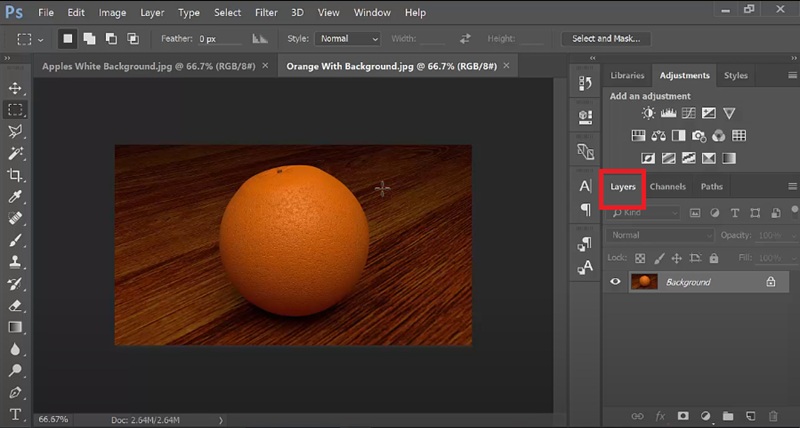Select the Move tool
Viewport: 800px width, 428px height.
[x=15, y=89]
